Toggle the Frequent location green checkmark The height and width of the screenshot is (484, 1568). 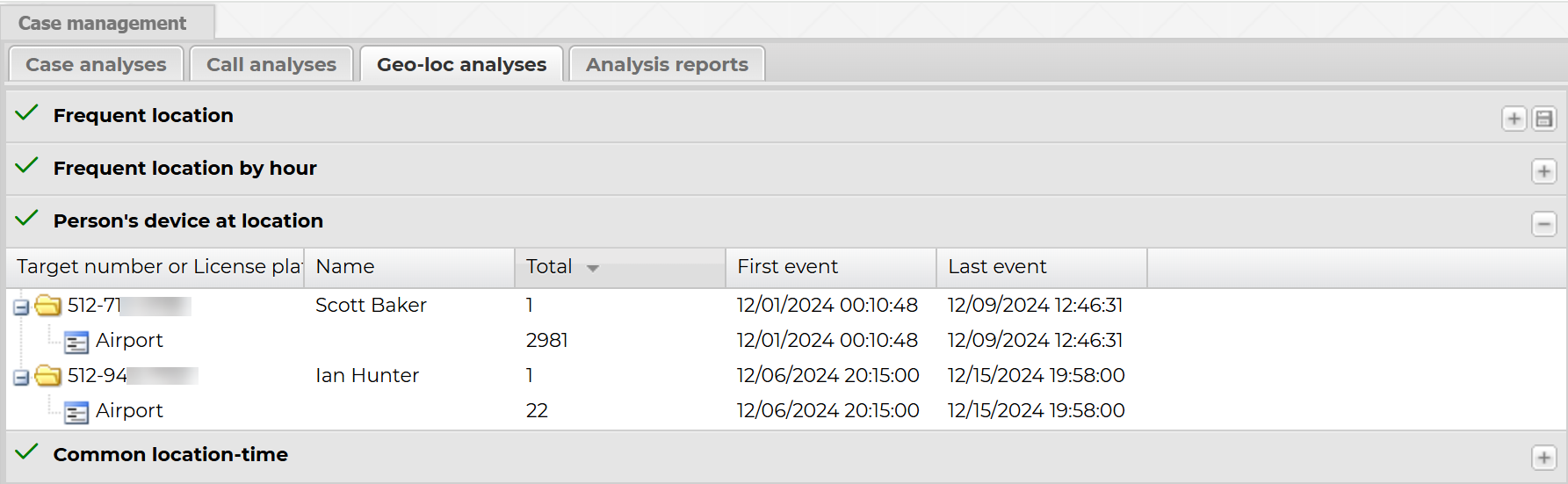tap(27, 113)
